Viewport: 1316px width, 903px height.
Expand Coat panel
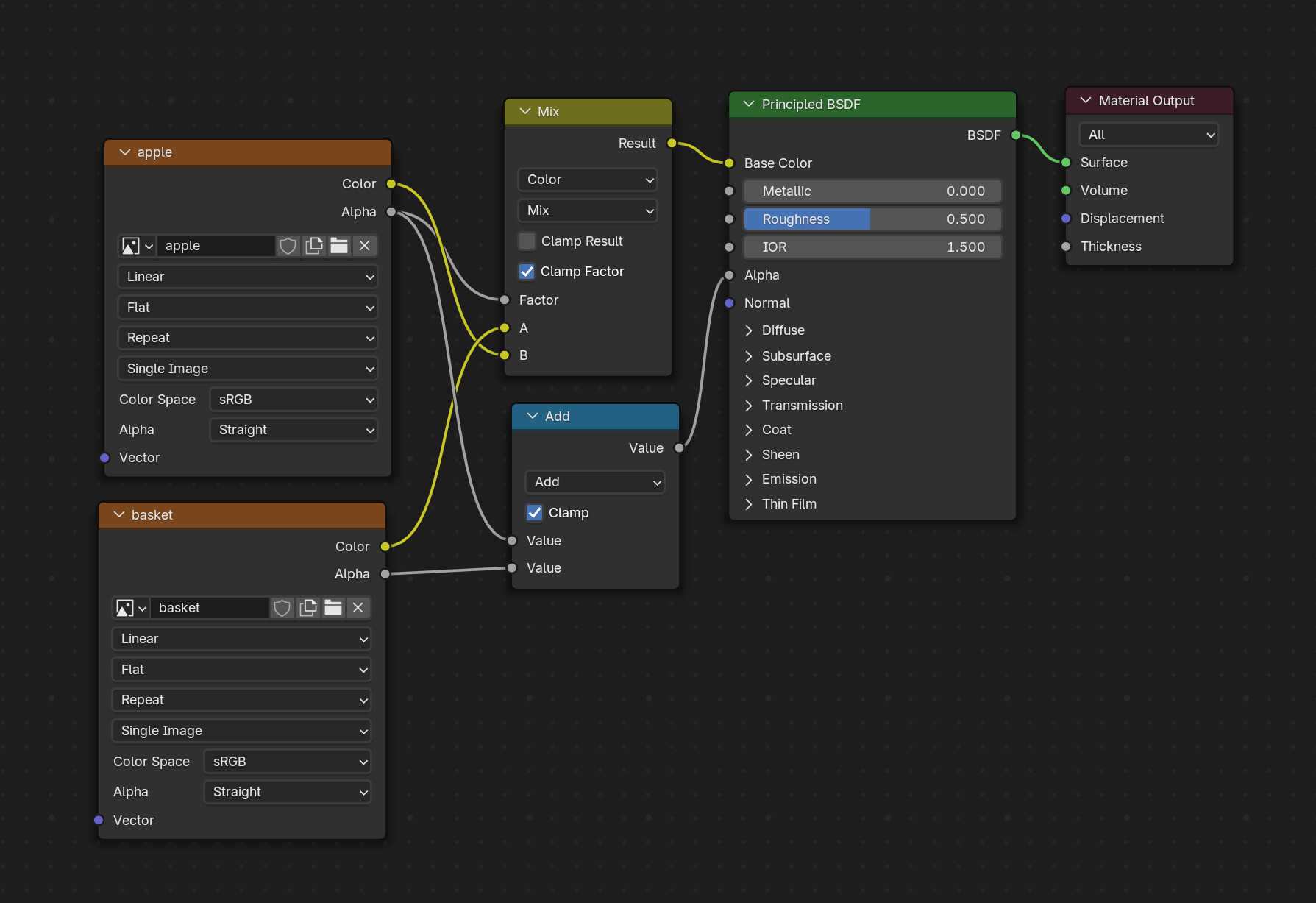coord(749,430)
